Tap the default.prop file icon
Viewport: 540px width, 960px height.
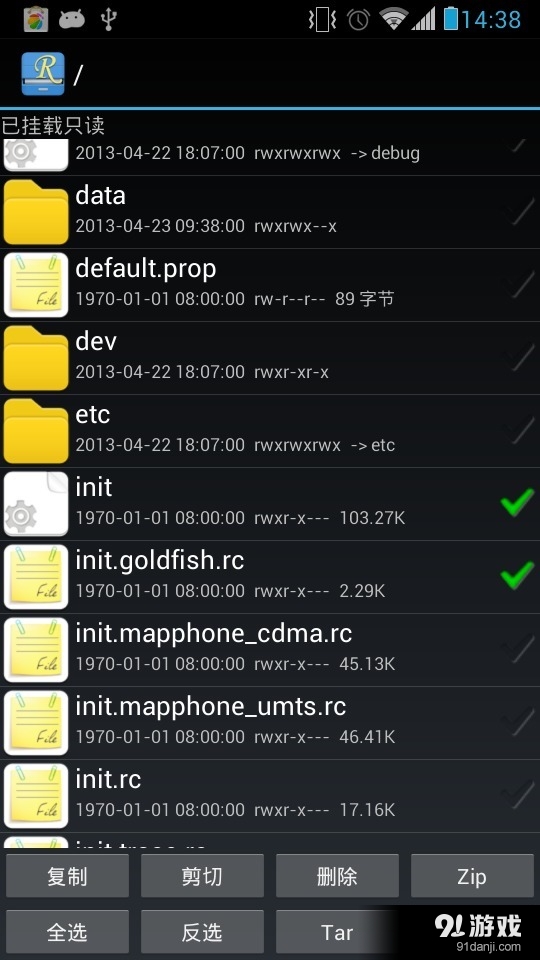(36, 285)
